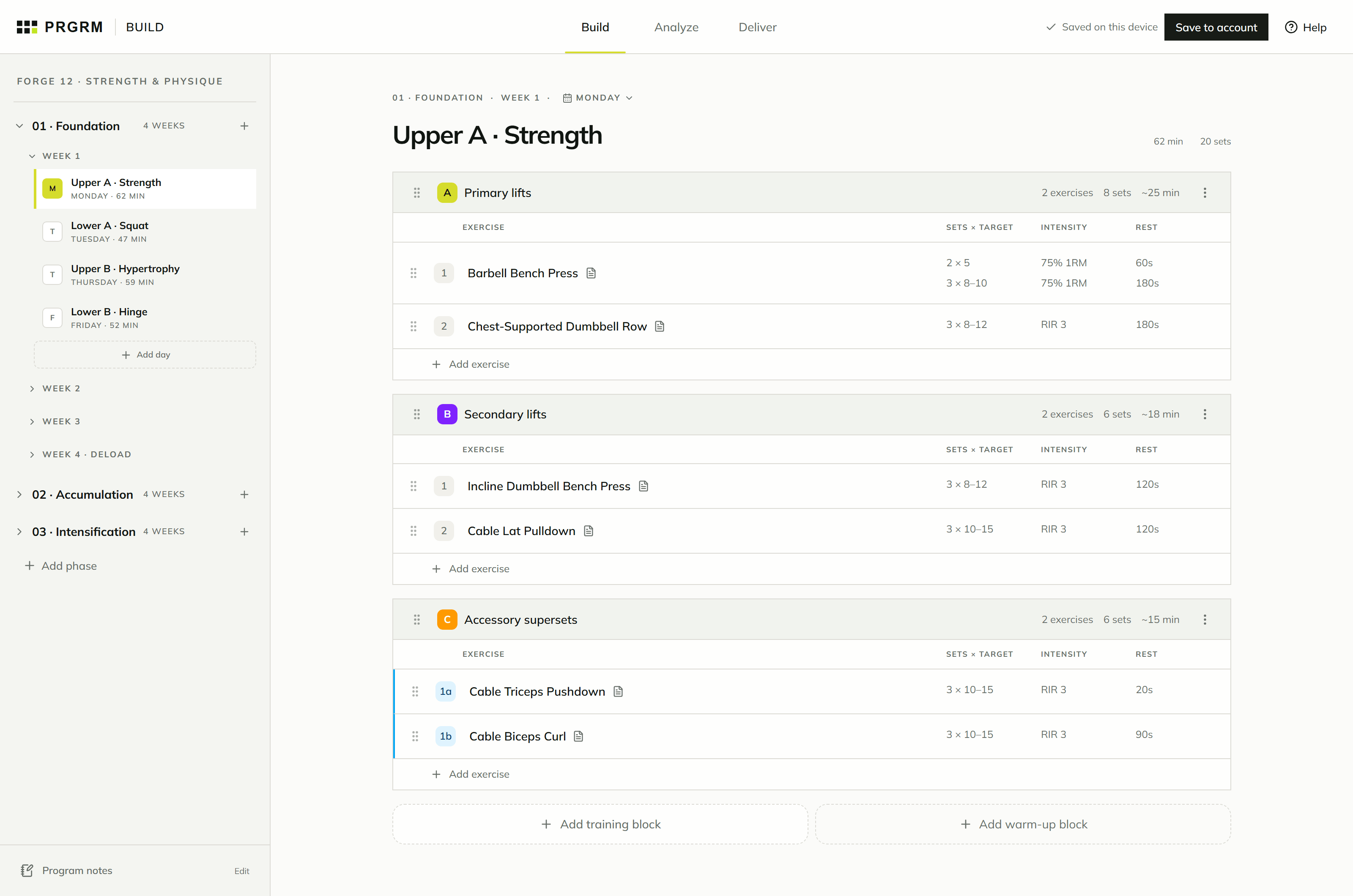Click the PRGRM logo icon
This screenshot has height=896, width=1353.
[27, 27]
